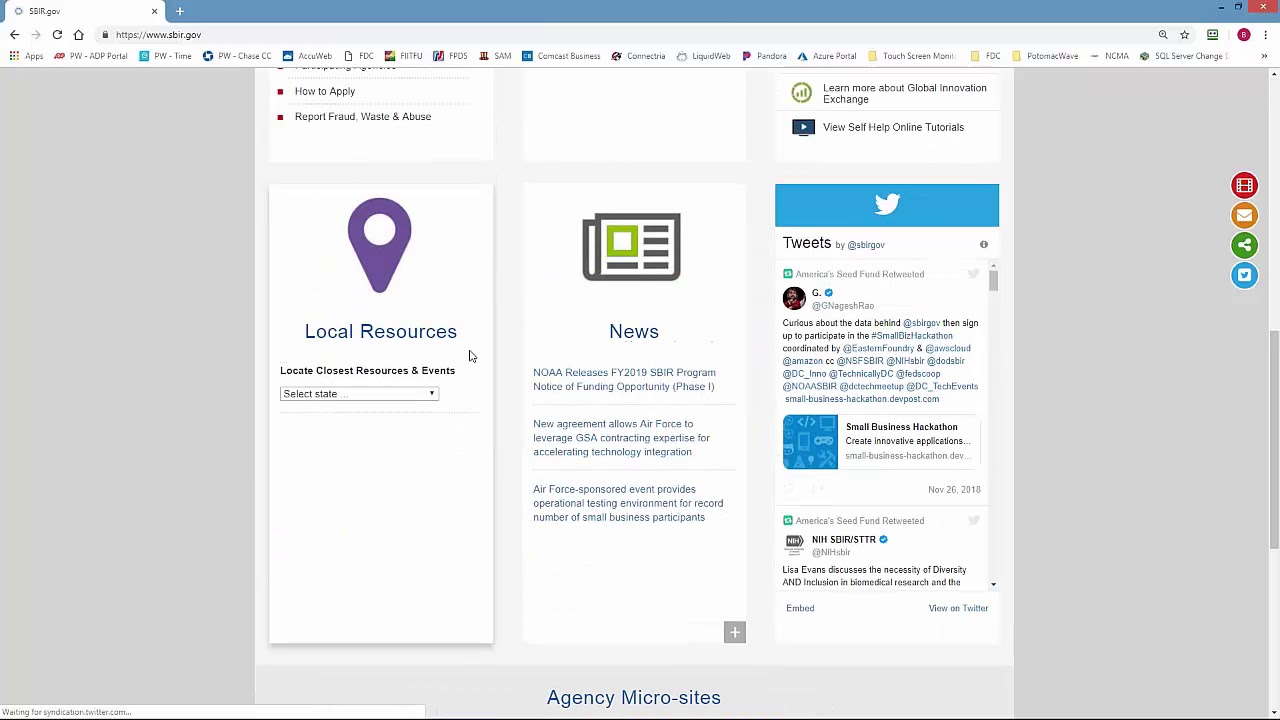The height and width of the screenshot is (720, 1280).
Task: Reload the page with the refresh button
Action: point(57,35)
